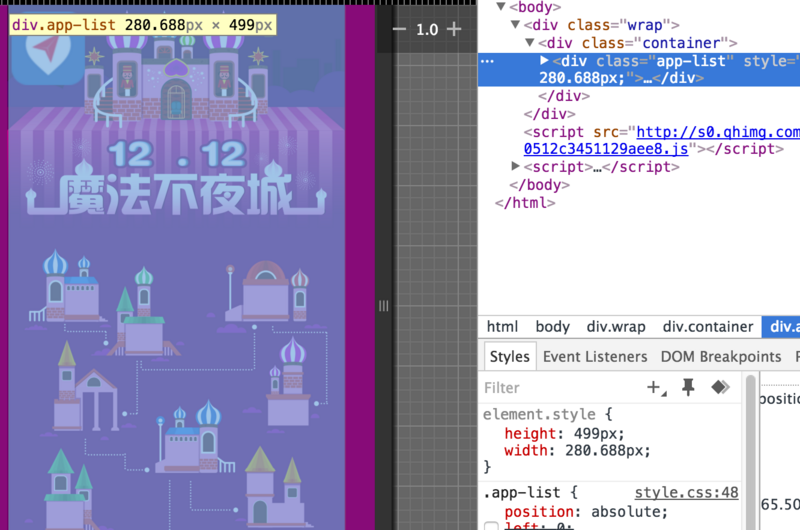This screenshot has height=530, width=800.
Task: Click the animations diamond icon in Styles
Action: (x=720, y=387)
